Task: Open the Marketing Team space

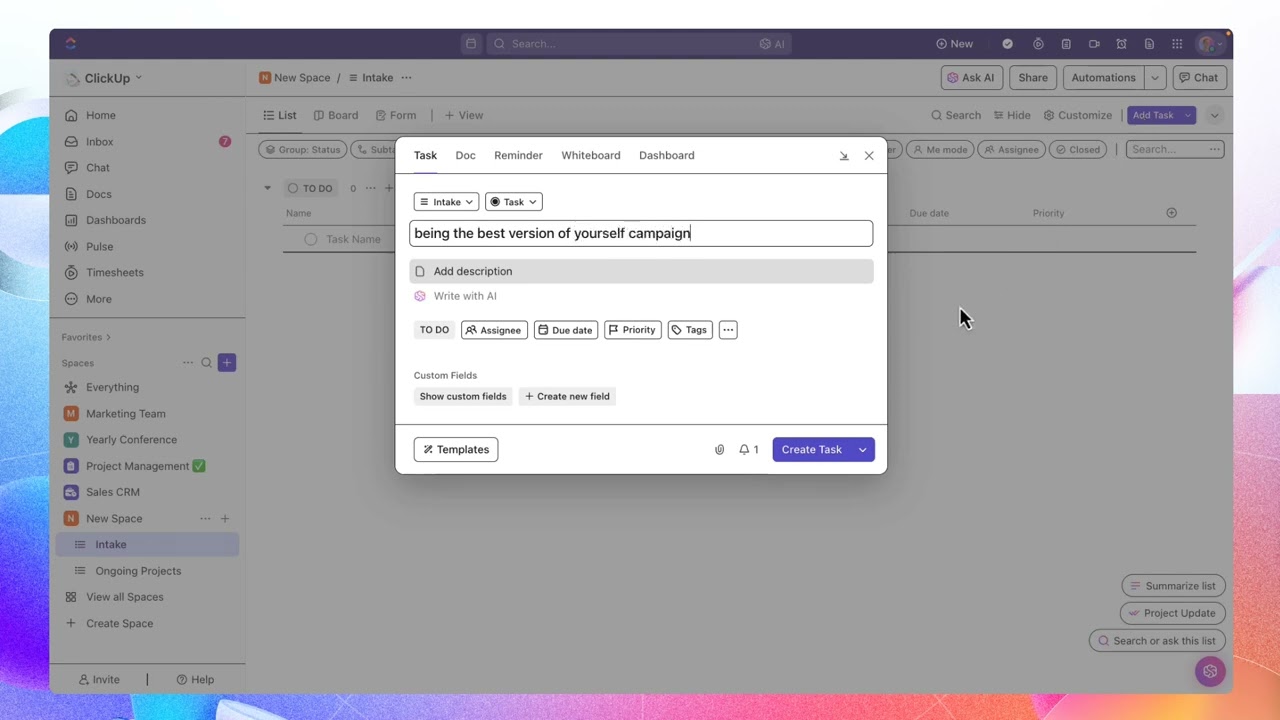Action: [125, 414]
